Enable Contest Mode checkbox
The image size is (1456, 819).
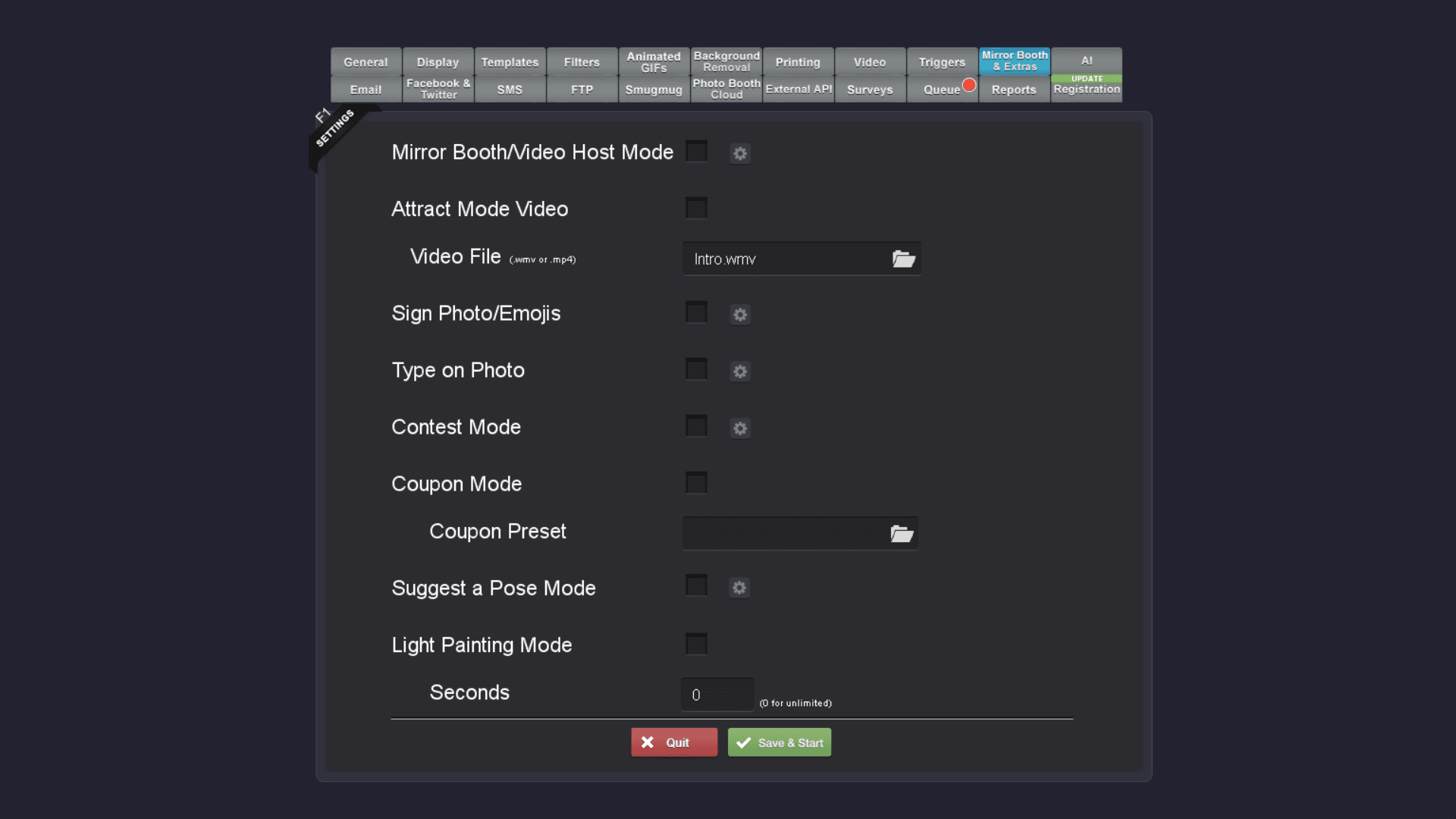point(696,426)
